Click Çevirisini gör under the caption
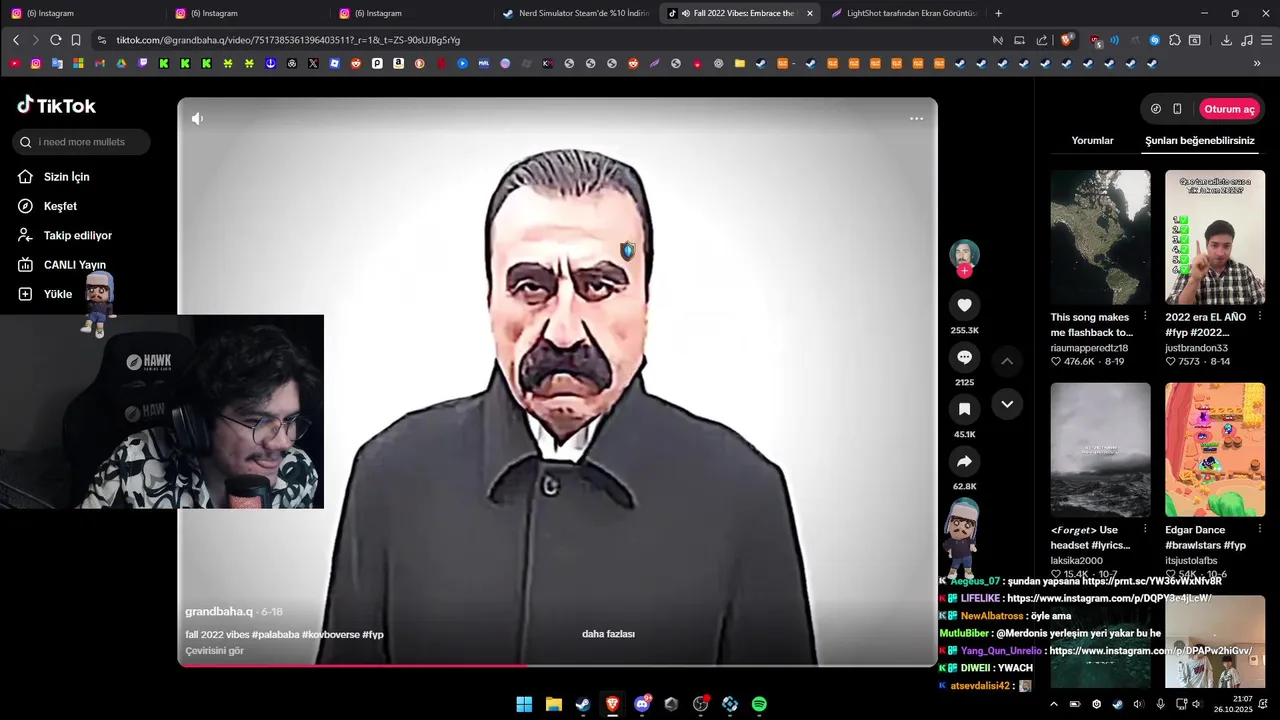This screenshot has width=1280, height=720. pos(214,651)
